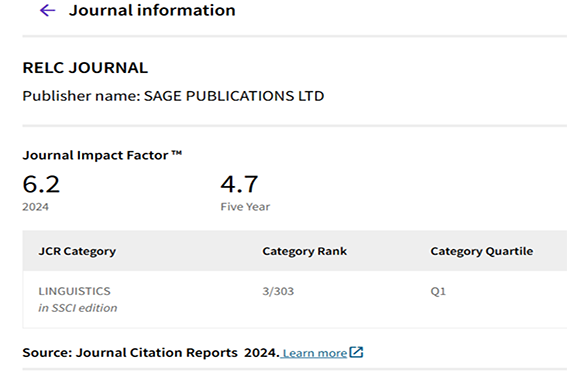The height and width of the screenshot is (377, 567).
Task: Click the 2024 year label
Action: pyautogui.click(x=35, y=207)
